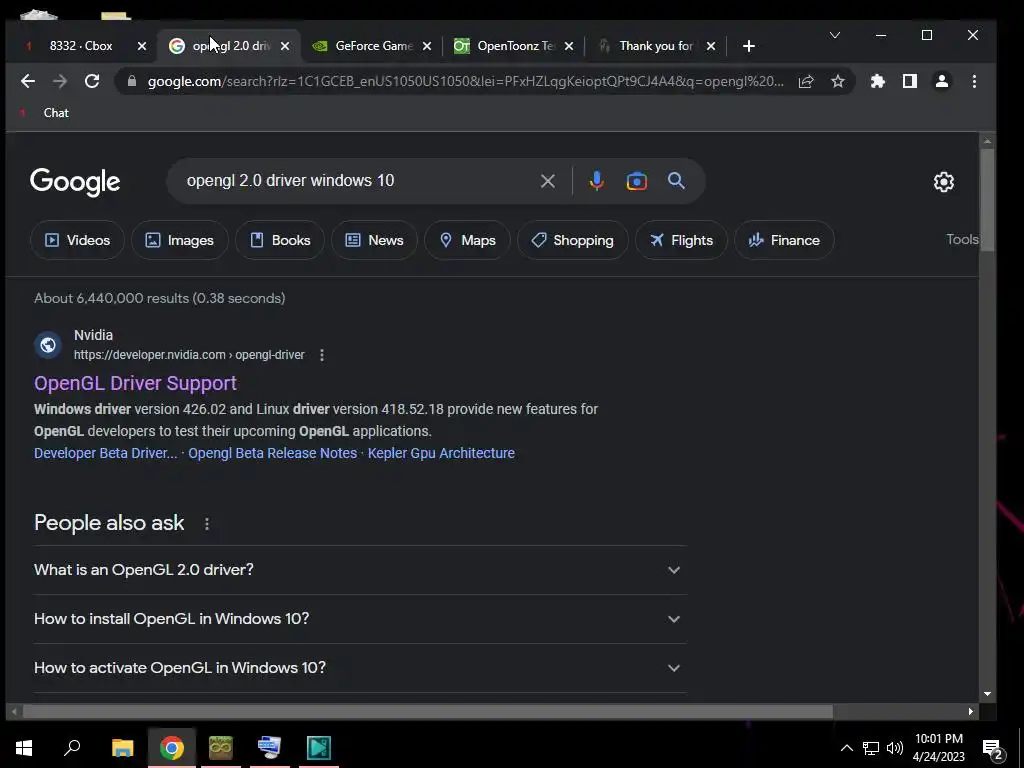Expand How to activate OpenGL question
1024x768 pixels.
[360, 667]
